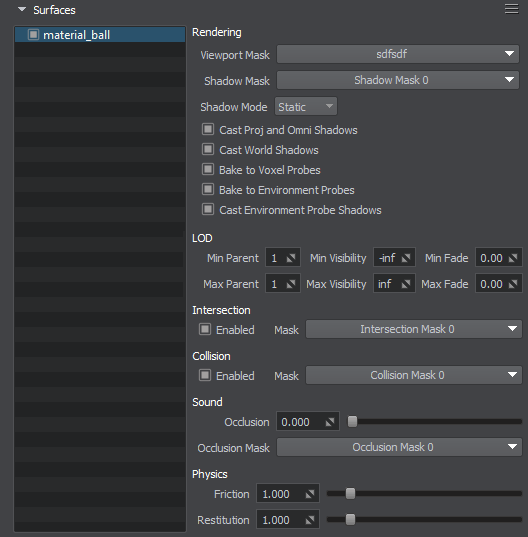The width and height of the screenshot is (528, 537).
Task: Click the Restitution value drag arrow icon
Action: (310, 520)
